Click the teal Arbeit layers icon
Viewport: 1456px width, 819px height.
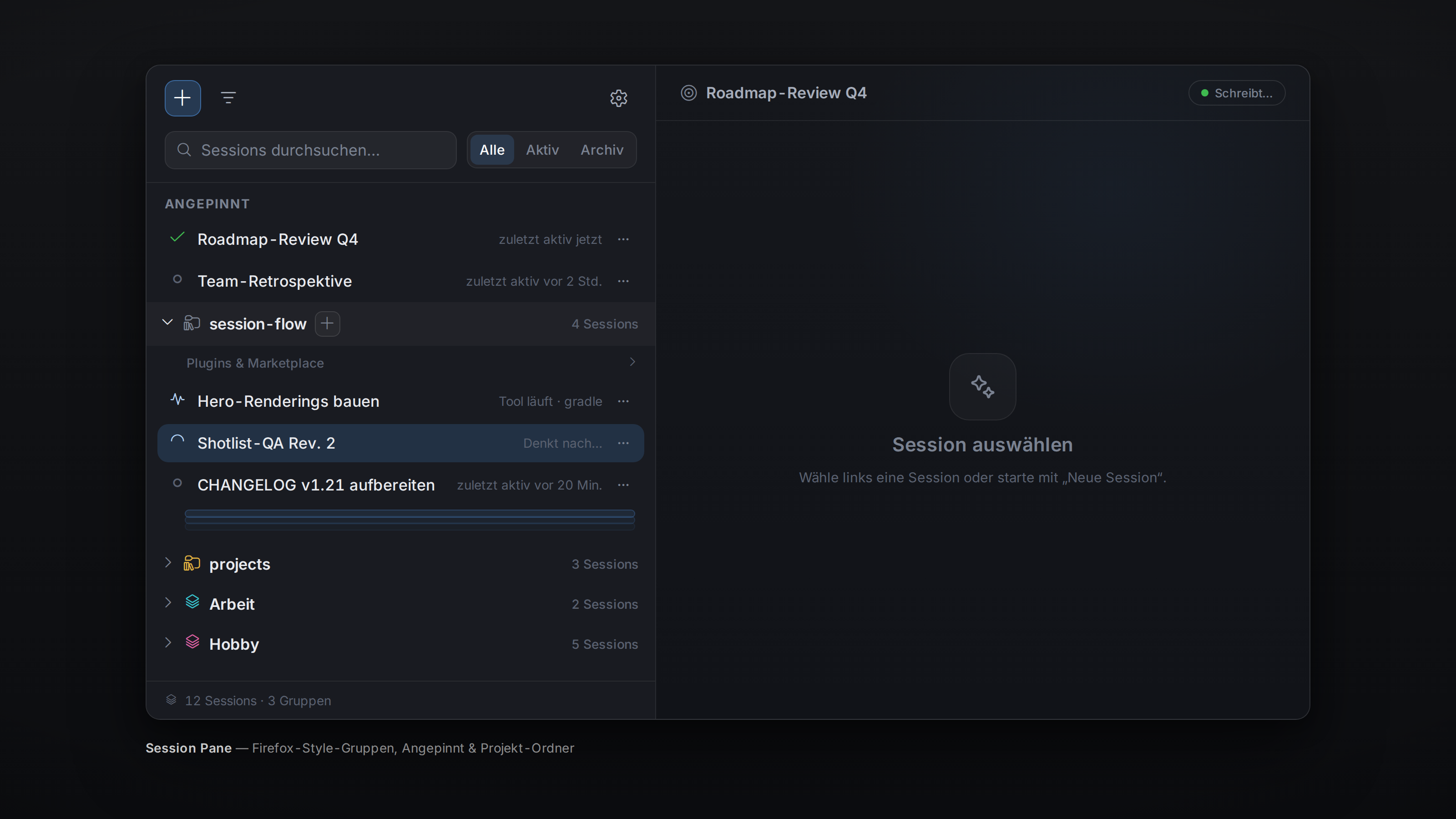pyautogui.click(x=192, y=602)
